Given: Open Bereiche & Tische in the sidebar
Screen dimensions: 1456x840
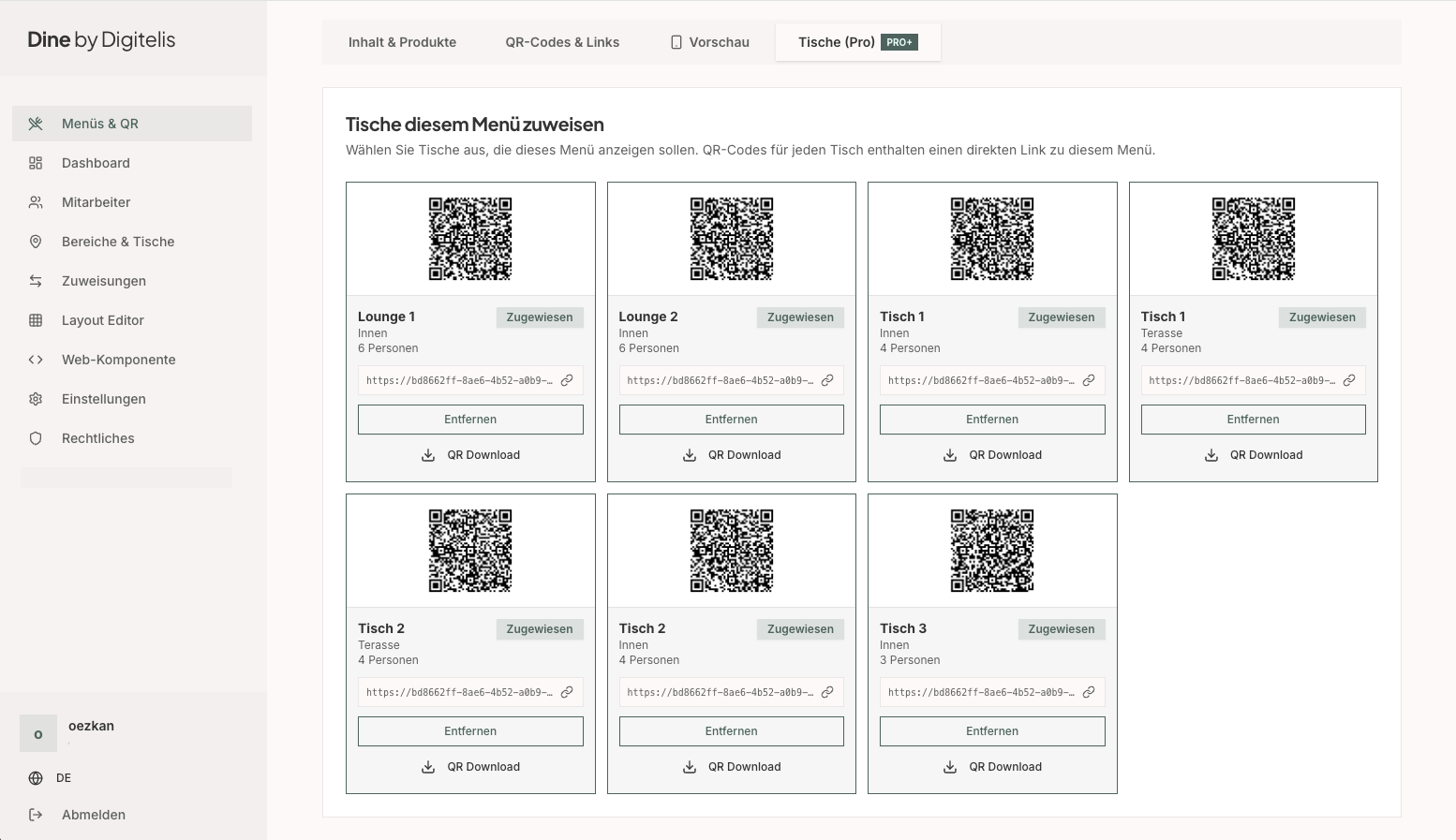Looking at the screenshot, I should click(132, 242).
